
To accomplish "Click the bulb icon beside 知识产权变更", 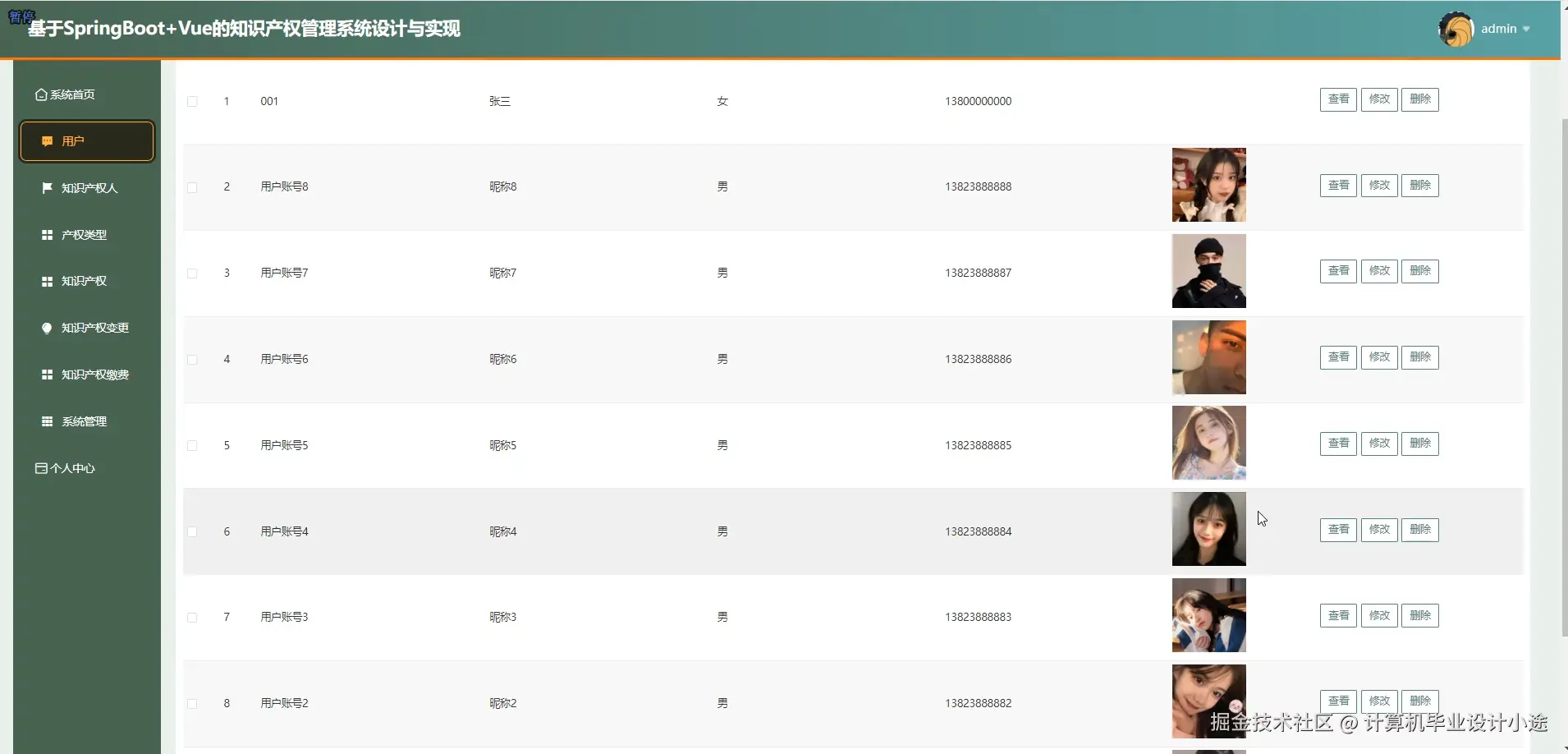I will pos(48,328).
